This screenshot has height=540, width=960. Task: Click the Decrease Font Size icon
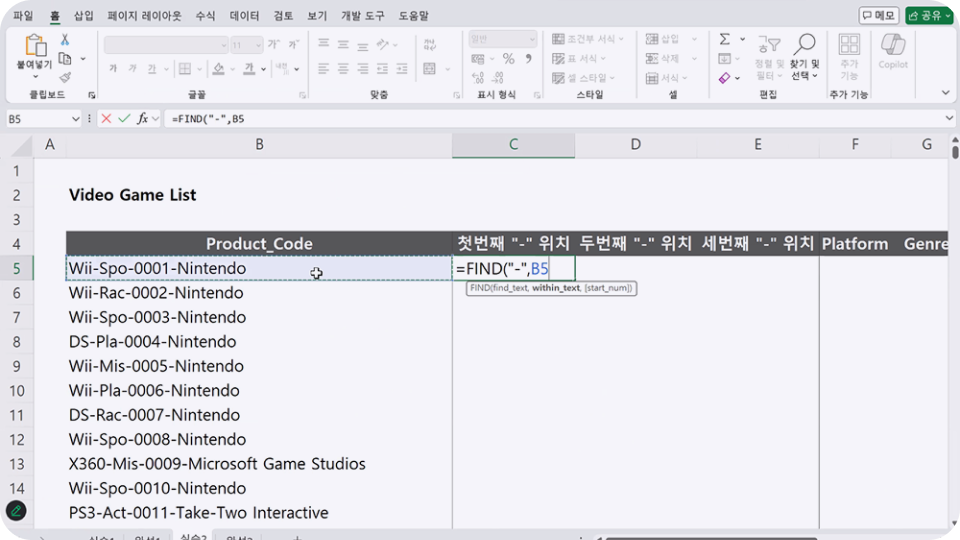[x=293, y=44]
